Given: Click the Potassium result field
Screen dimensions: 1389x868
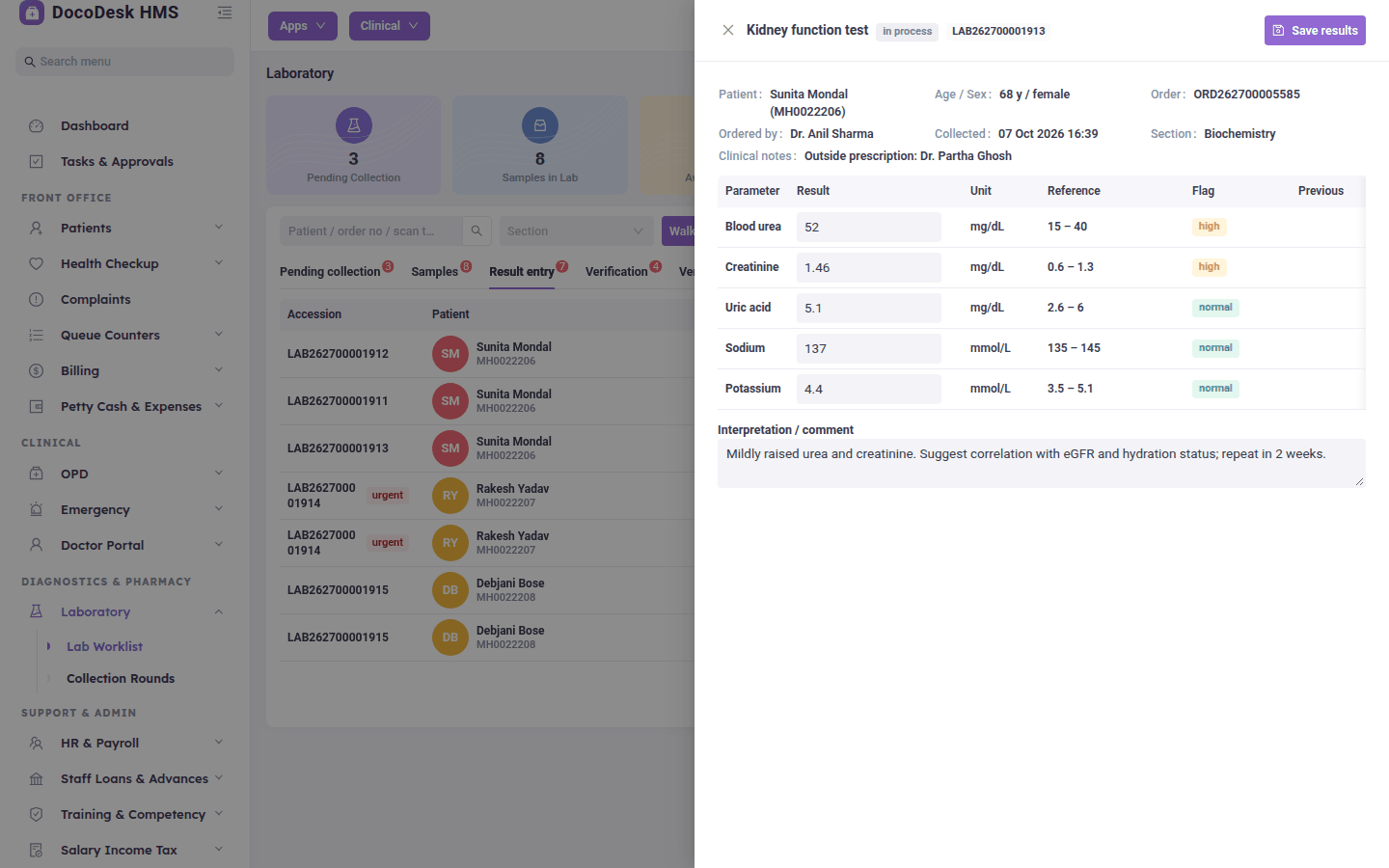Looking at the screenshot, I should 869,389.
